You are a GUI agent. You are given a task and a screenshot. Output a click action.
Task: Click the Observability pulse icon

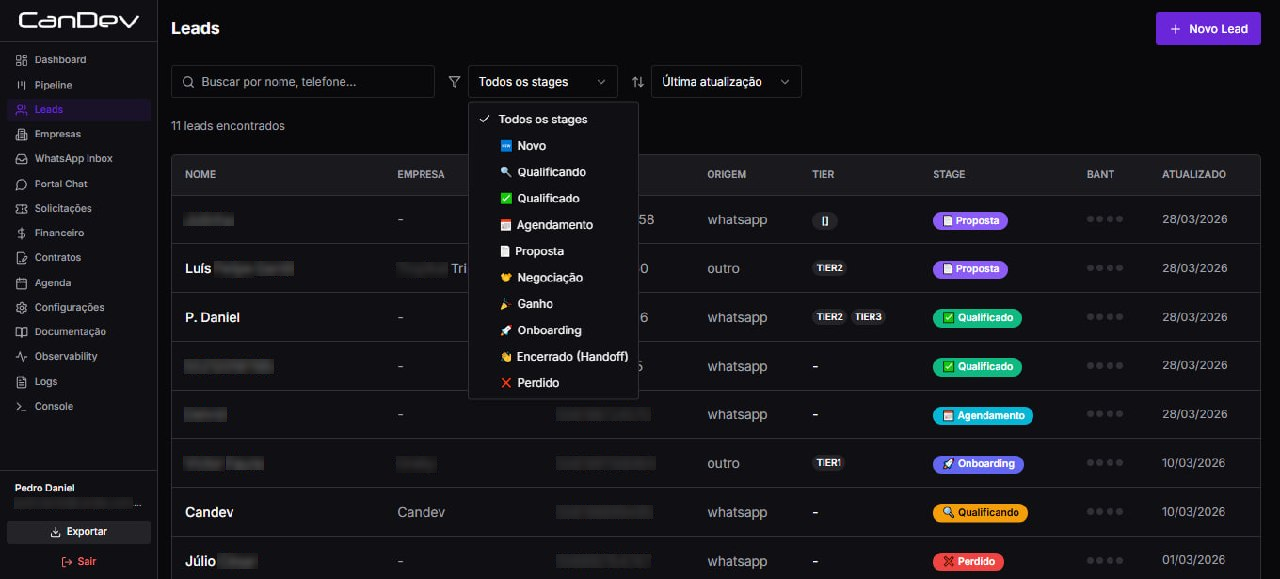(22, 357)
